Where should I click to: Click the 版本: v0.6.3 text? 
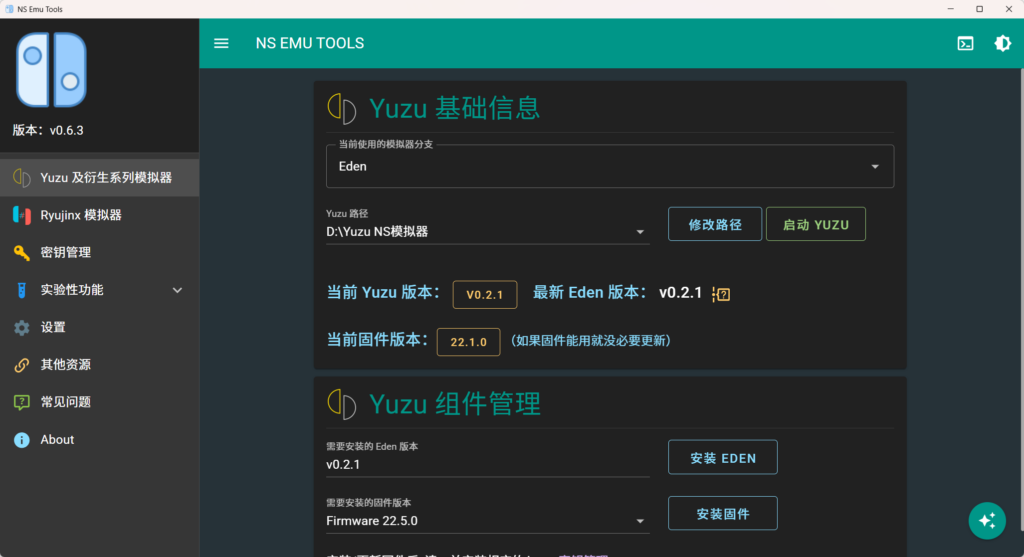click(48, 131)
